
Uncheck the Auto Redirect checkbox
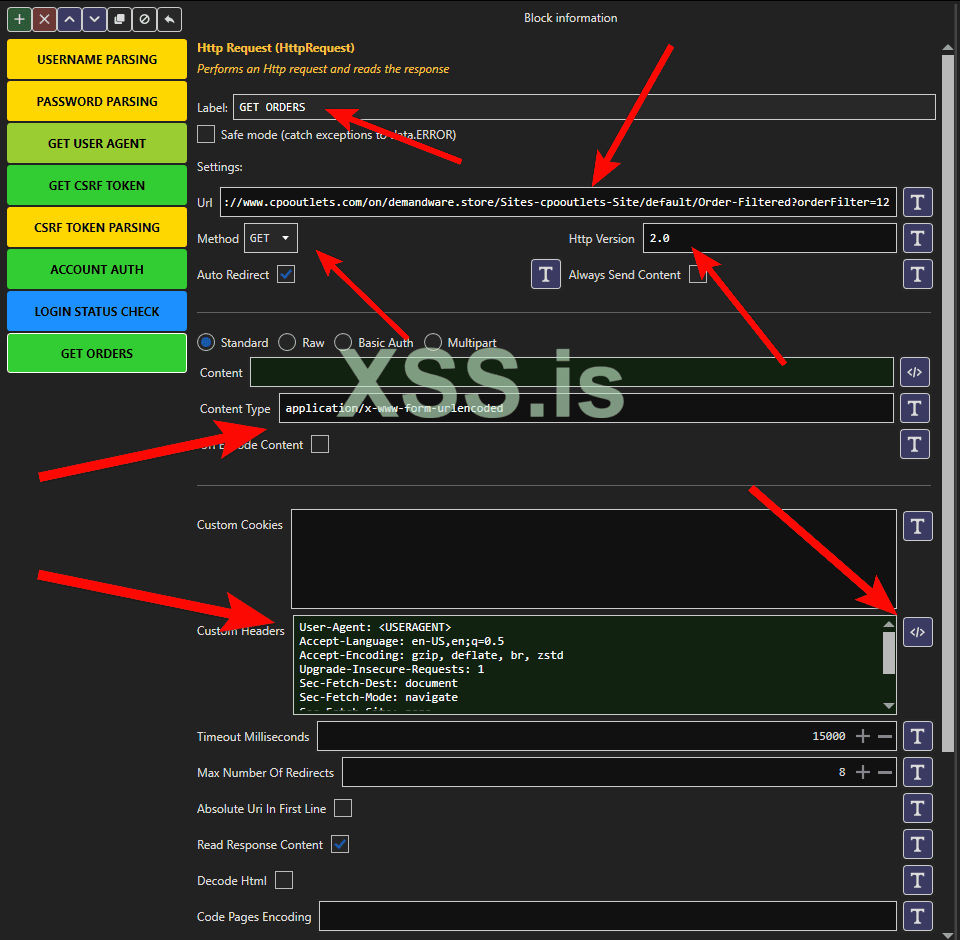(286, 274)
